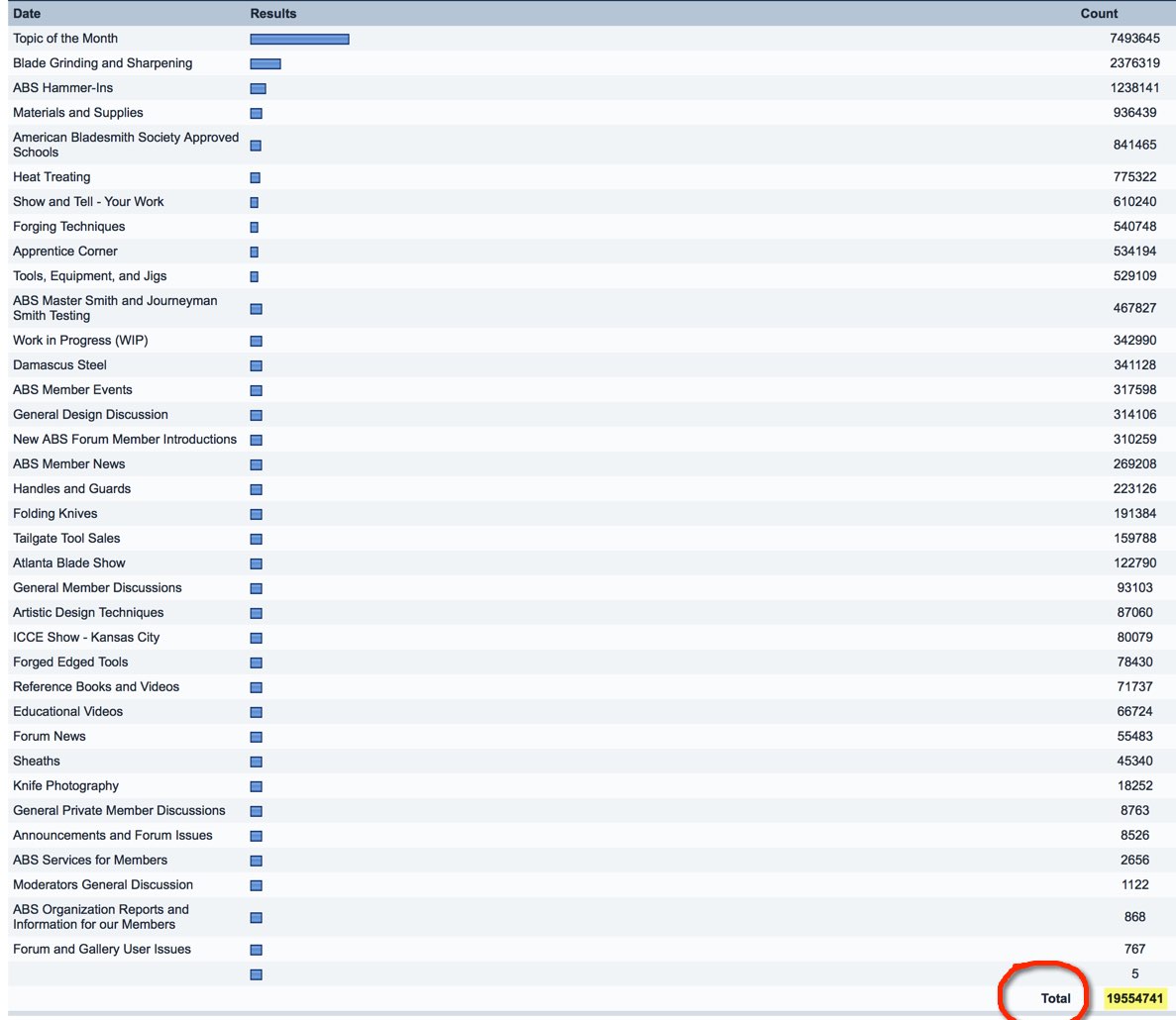Click count value 540748
Image resolution: width=1176 pixels, height=1020 pixels.
(x=1134, y=227)
